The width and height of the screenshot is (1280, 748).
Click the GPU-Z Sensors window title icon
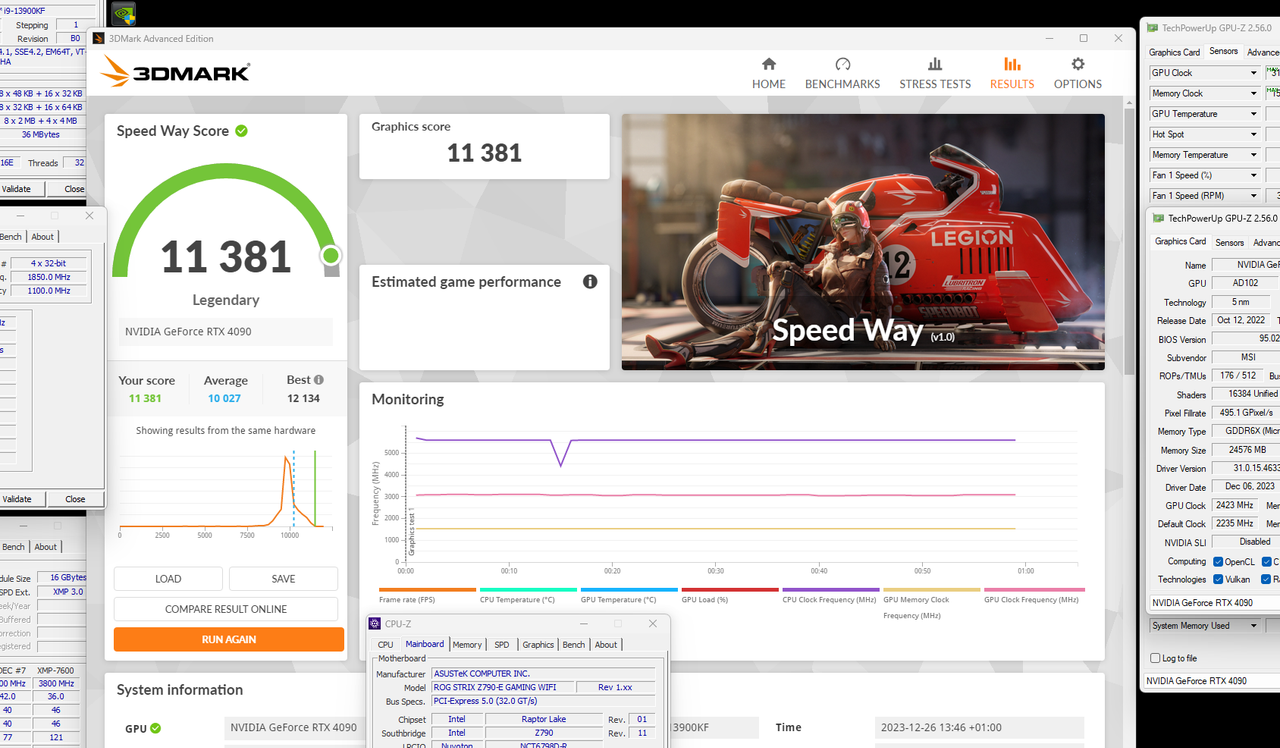pos(1154,28)
